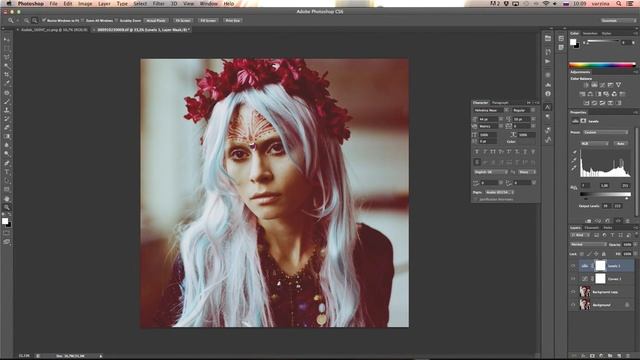
Task: Select the Eraser tool
Action: pos(7,128)
